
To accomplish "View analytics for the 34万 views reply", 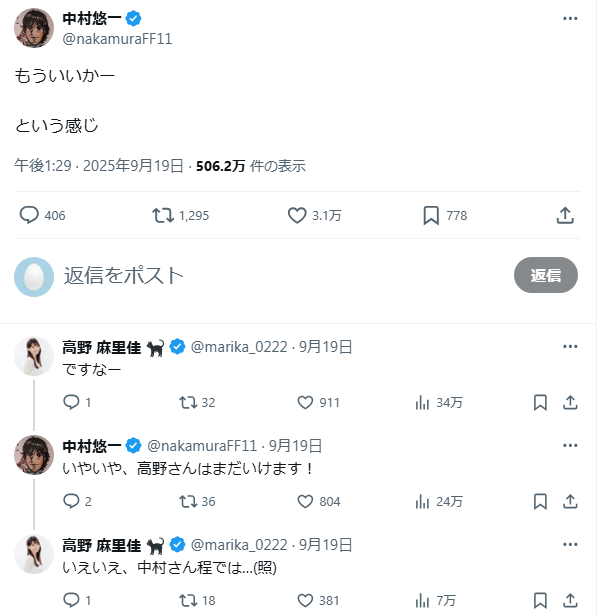I will pos(422,402).
